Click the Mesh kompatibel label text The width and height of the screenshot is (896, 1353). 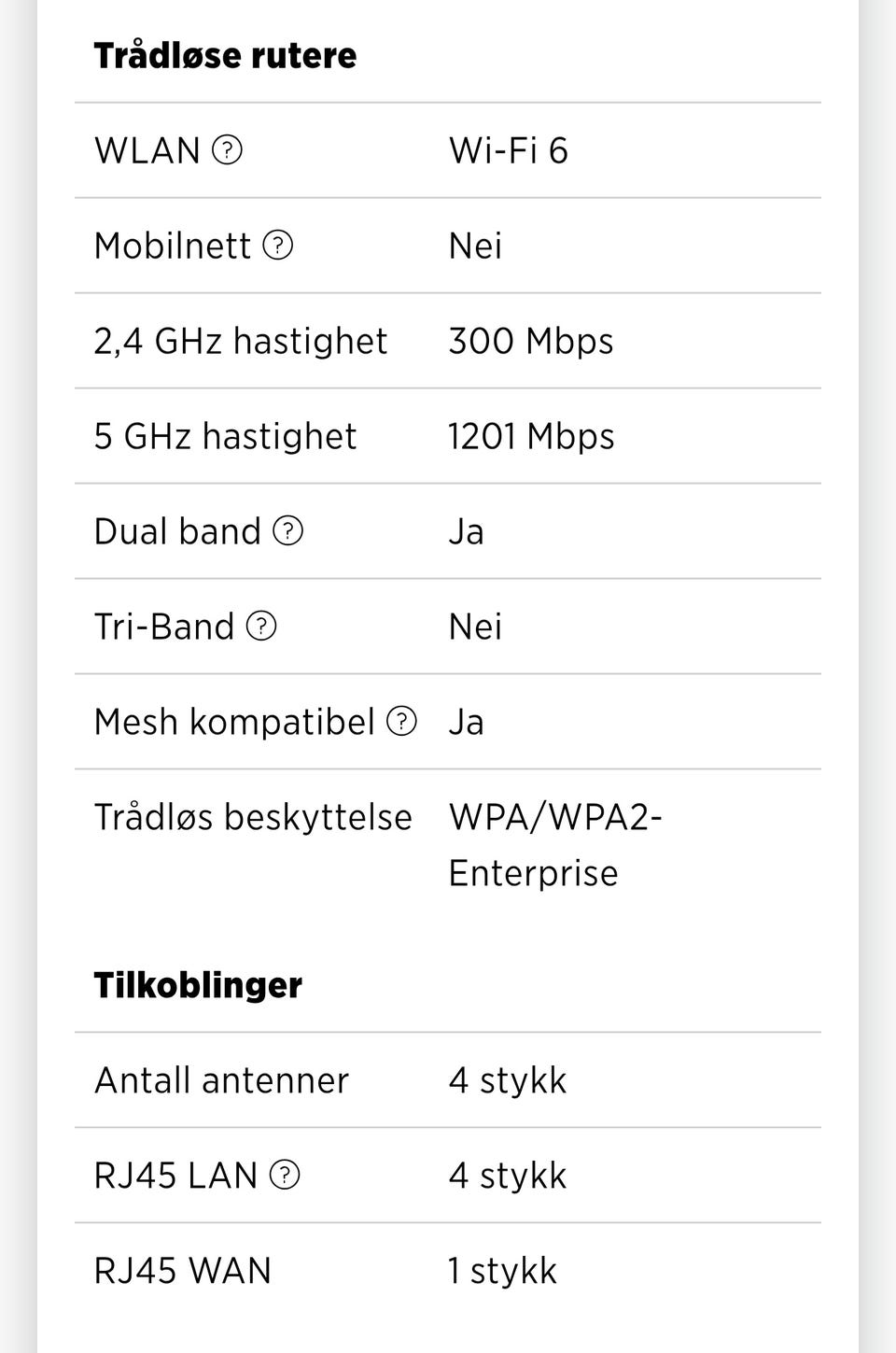[x=234, y=722]
